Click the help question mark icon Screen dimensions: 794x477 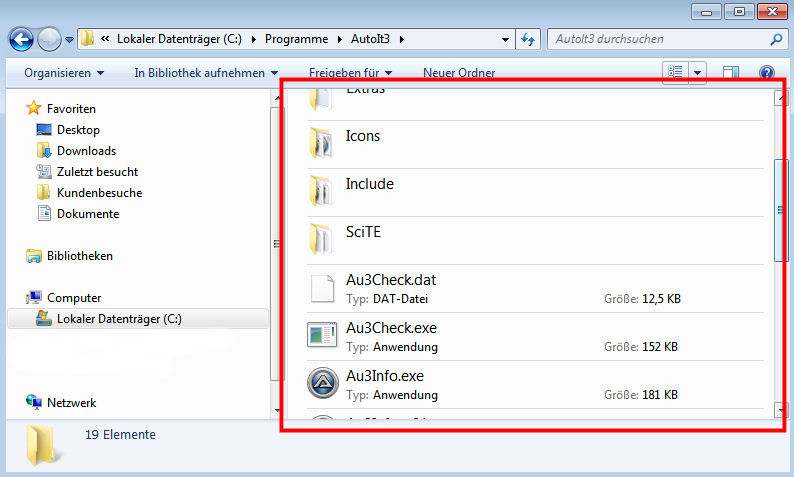(767, 73)
